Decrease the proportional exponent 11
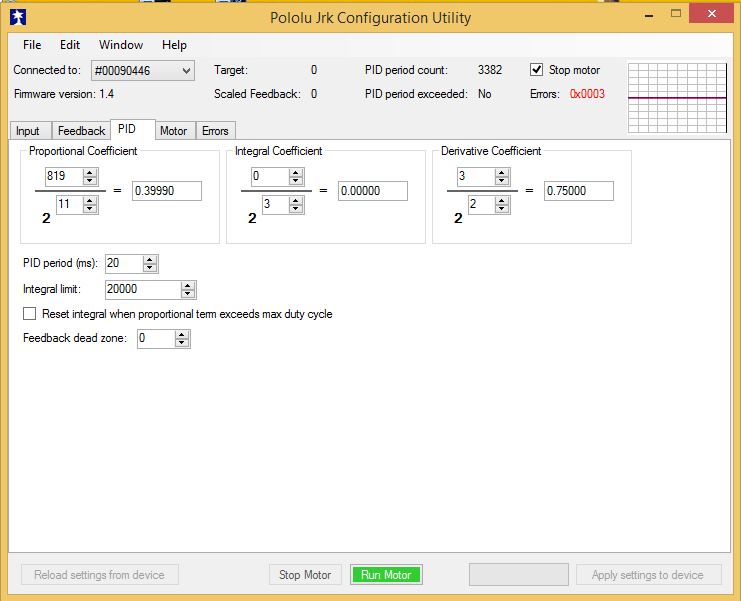This screenshot has height=601, width=741. pyautogui.click(x=90, y=209)
